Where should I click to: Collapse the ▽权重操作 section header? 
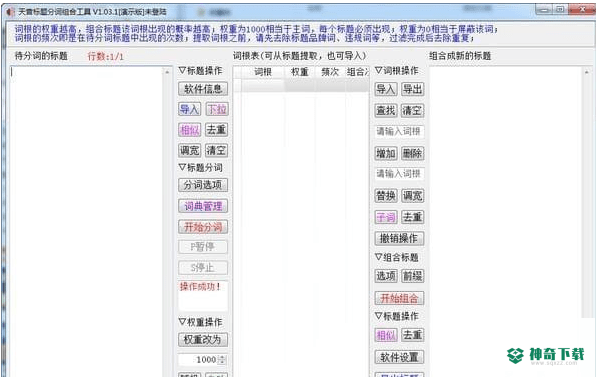(200, 322)
